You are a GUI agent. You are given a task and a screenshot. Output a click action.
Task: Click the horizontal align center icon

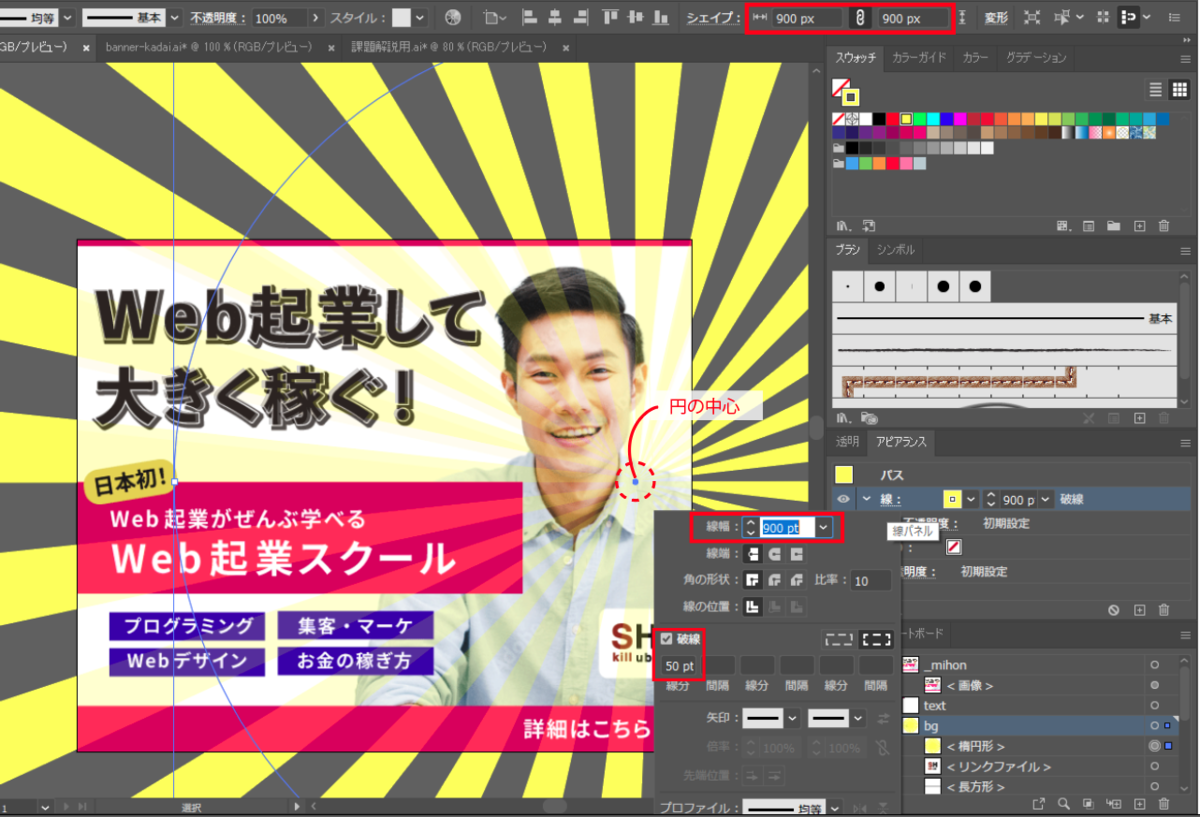tap(556, 17)
